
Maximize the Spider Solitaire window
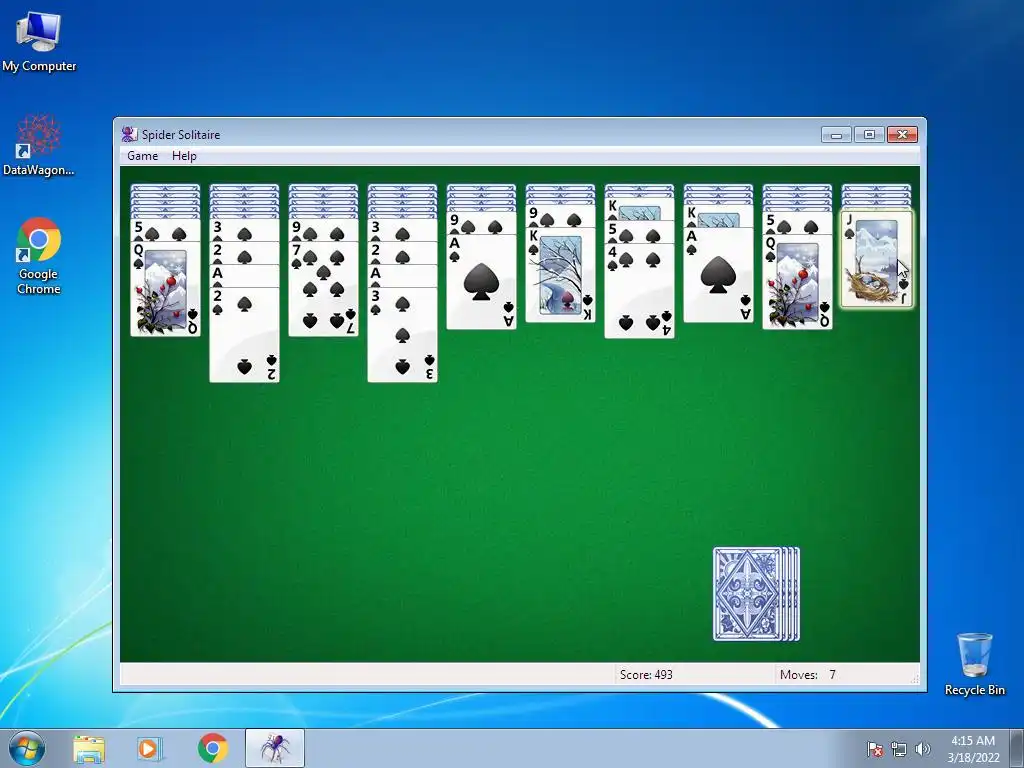click(x=869, y=135)
